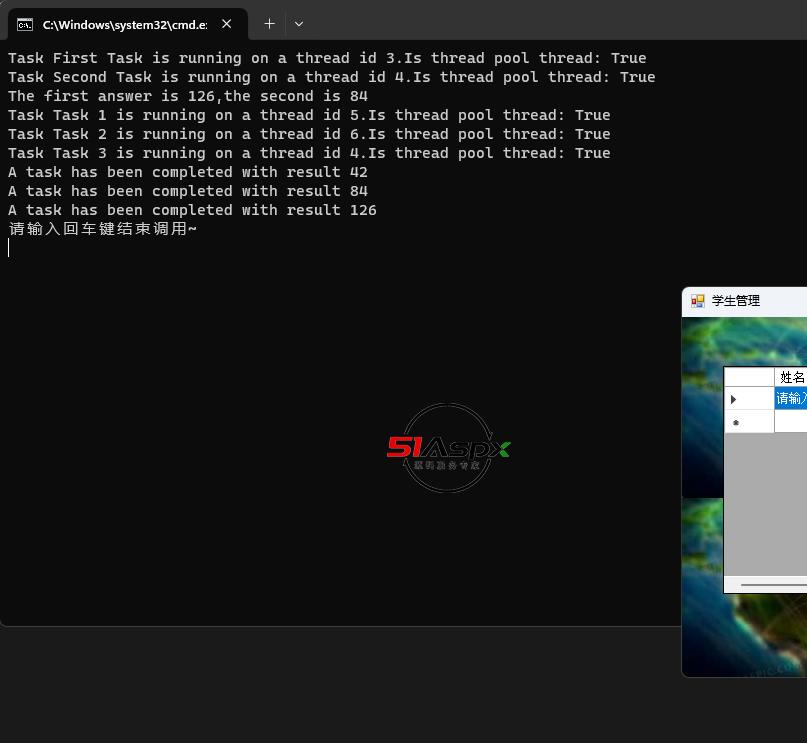Click the grid's top-left select-all header

click(x=749, y=377)
